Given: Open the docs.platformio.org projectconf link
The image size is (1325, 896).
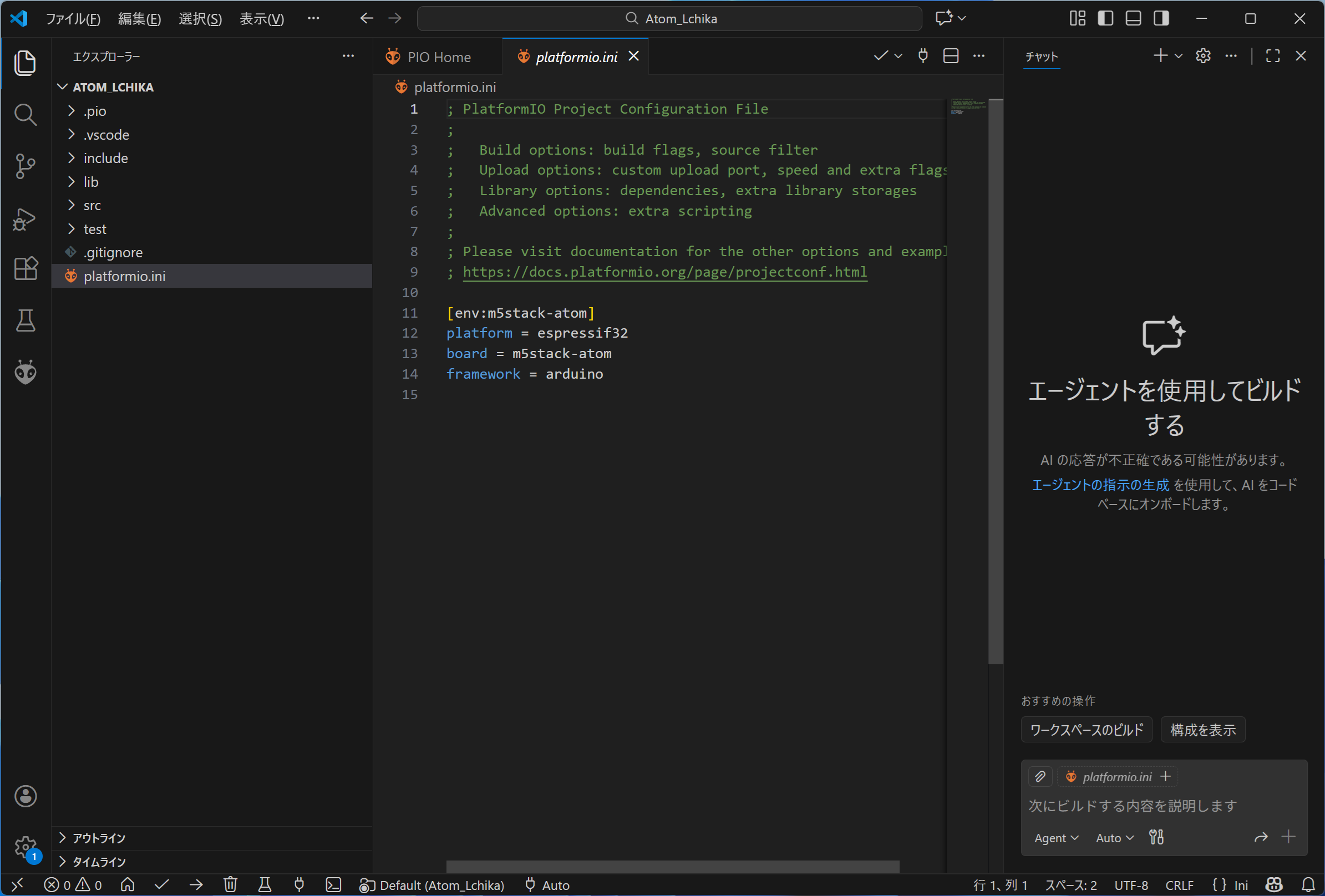Looking at the screenshot, I should coord(664,272).
